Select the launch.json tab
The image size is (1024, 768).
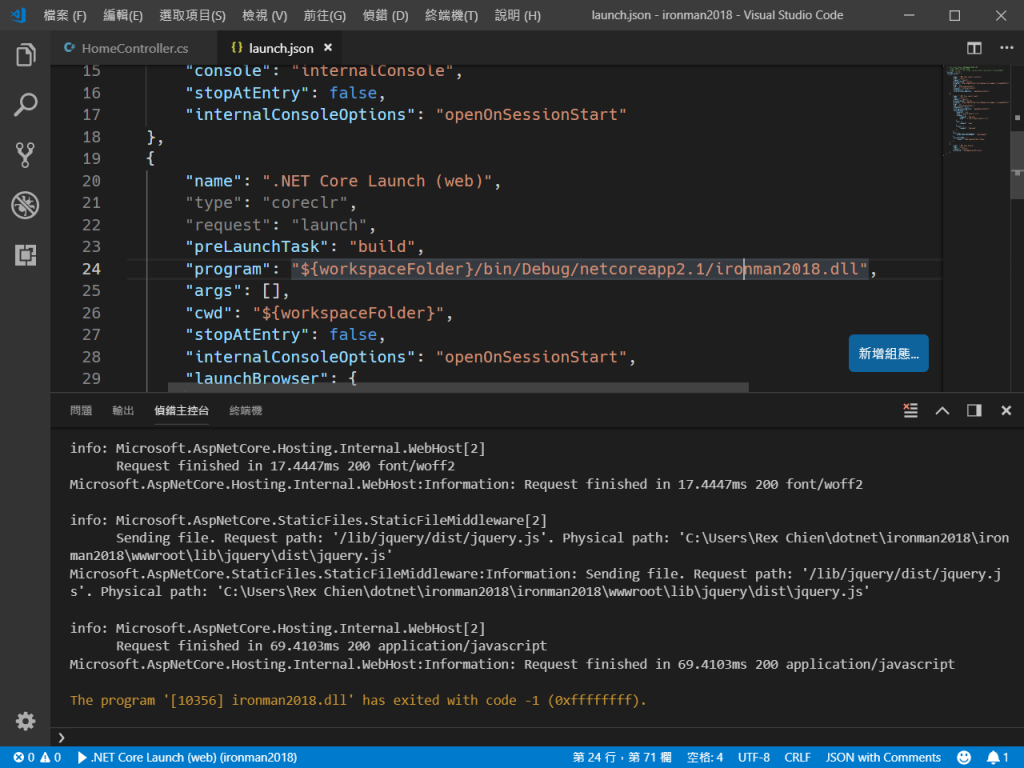coord(281,48)
